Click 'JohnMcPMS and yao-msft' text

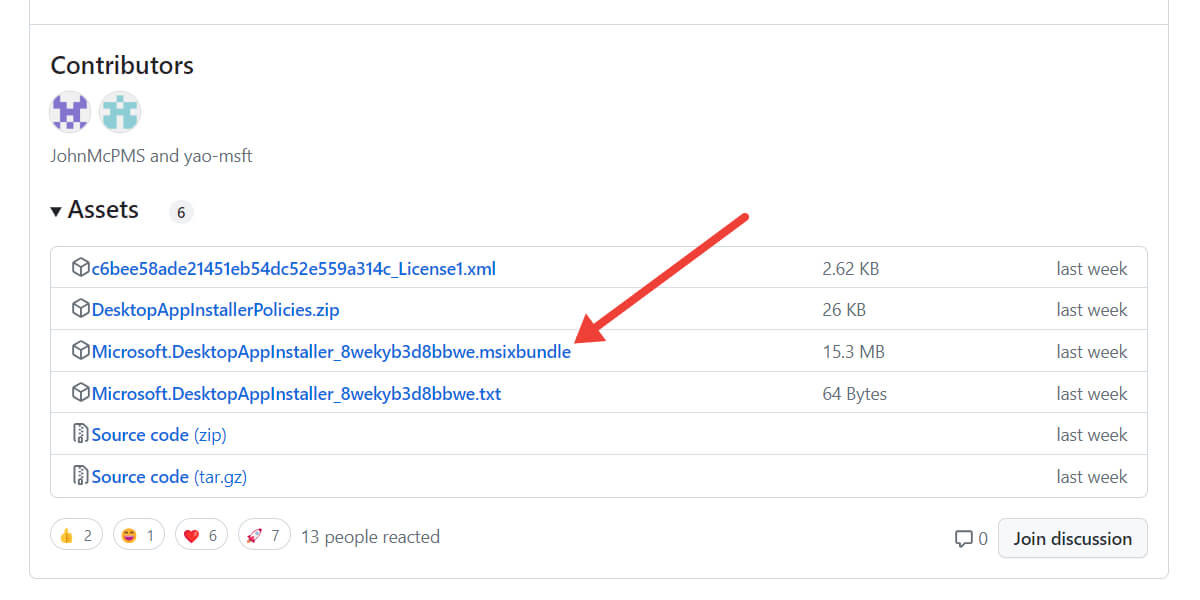click(151, 157)
